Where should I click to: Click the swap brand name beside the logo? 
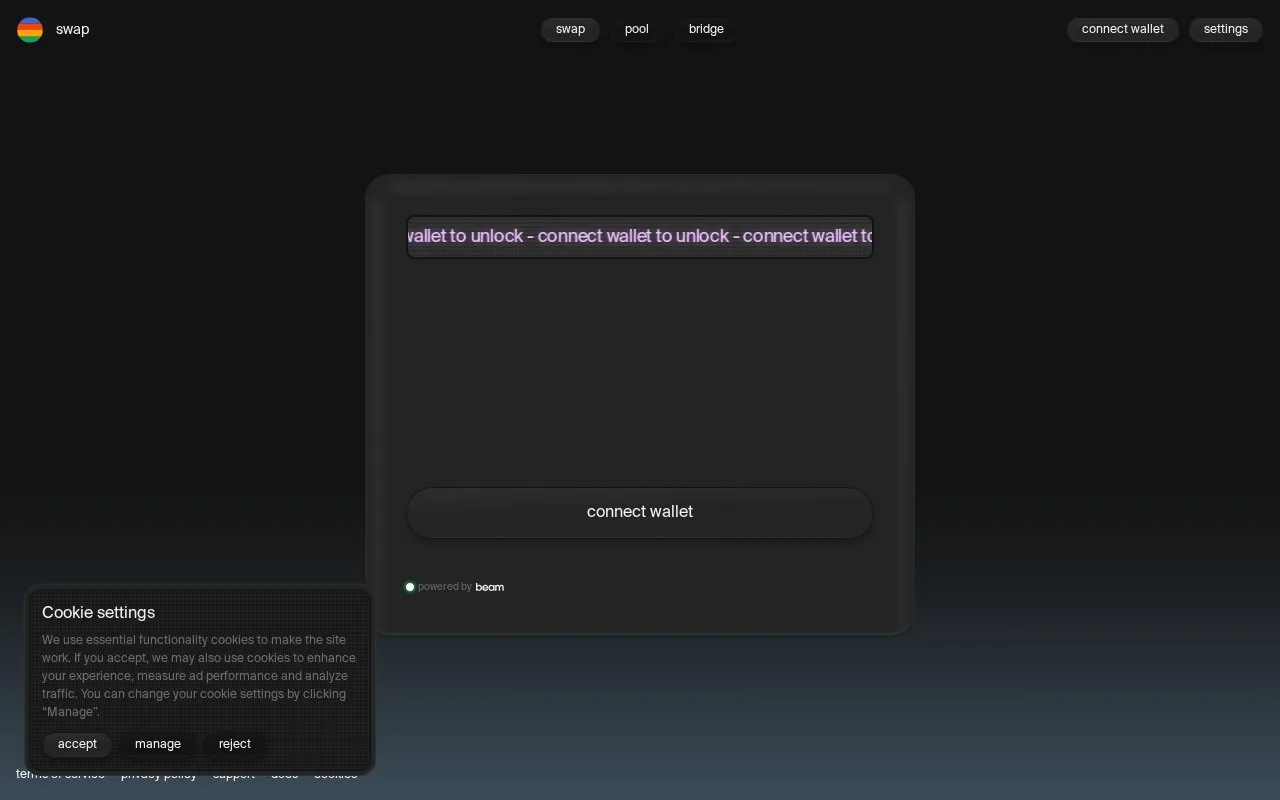click(x=73, y=29)
